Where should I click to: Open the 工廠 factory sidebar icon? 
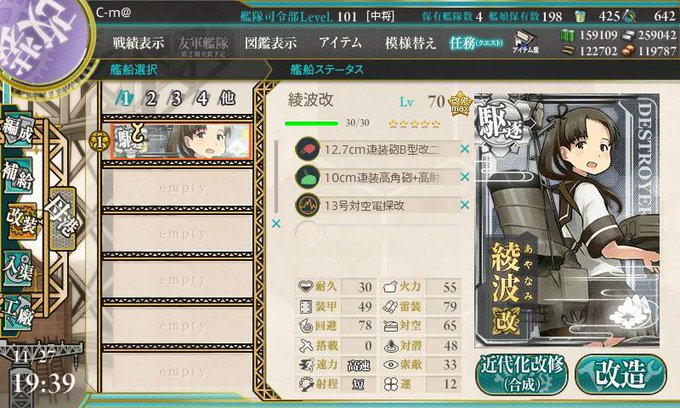click(x=17, y=312)
